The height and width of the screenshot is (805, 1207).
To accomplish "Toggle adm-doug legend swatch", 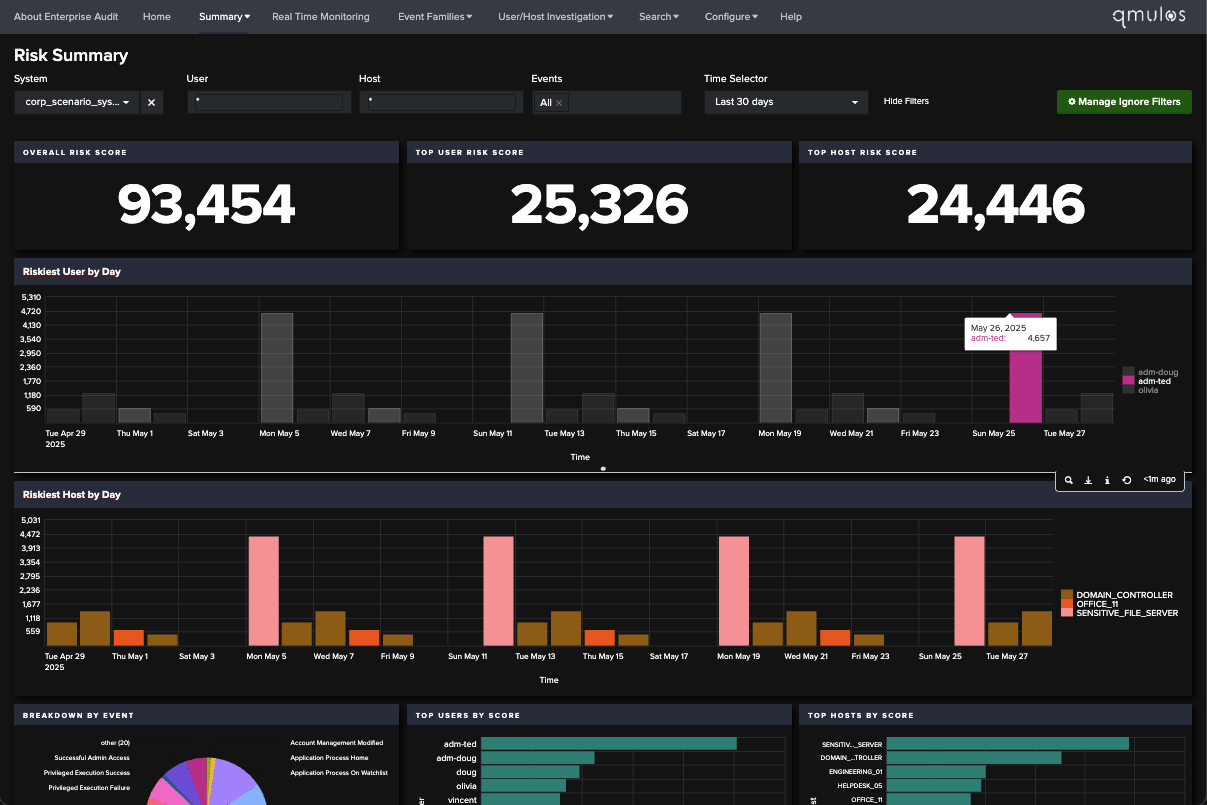I will pos(1128,371).
